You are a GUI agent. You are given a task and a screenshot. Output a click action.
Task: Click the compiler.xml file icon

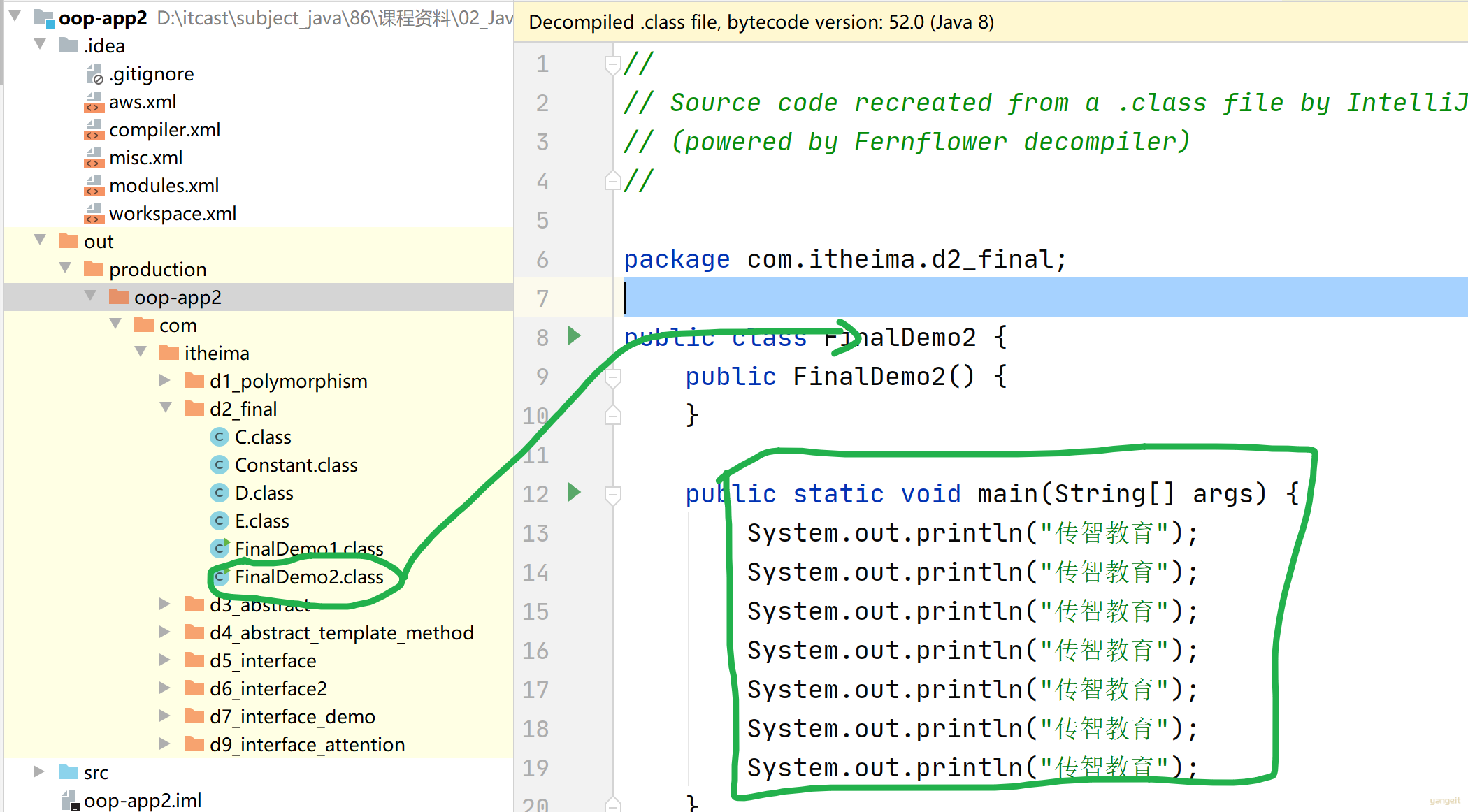tap(94, 129)
